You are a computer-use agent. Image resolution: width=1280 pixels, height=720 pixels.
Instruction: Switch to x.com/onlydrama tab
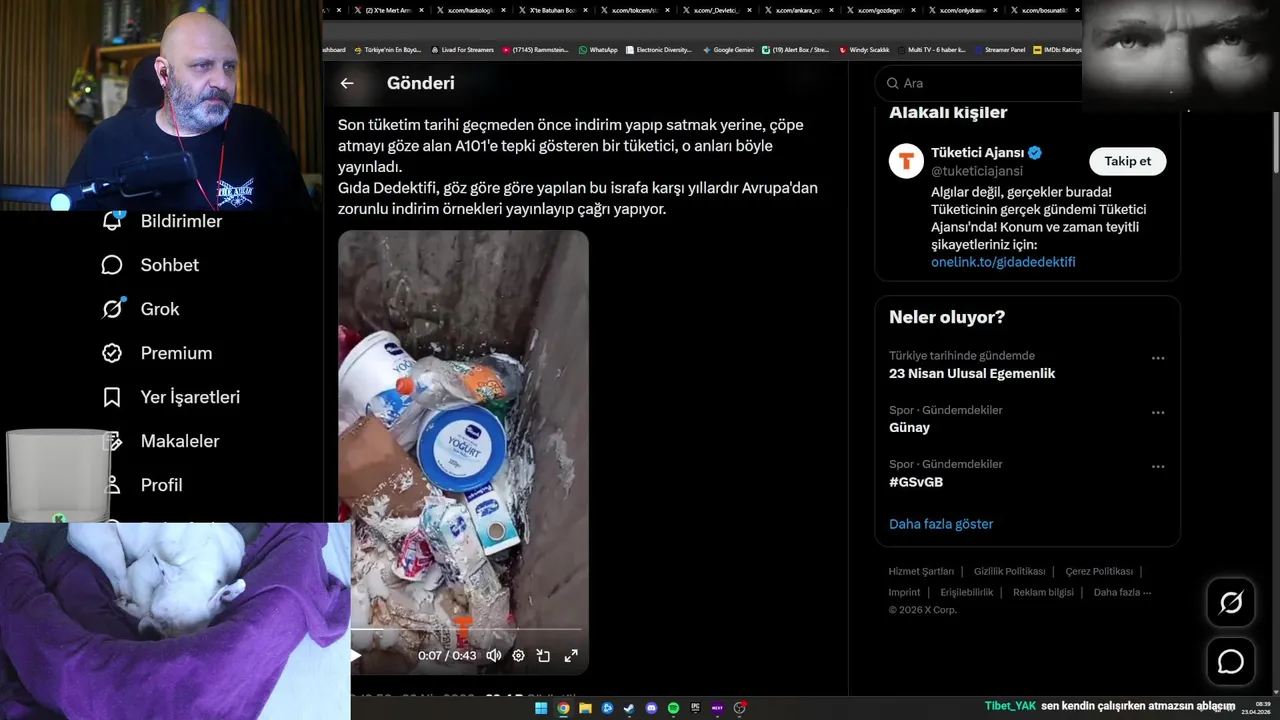[961, 10]
